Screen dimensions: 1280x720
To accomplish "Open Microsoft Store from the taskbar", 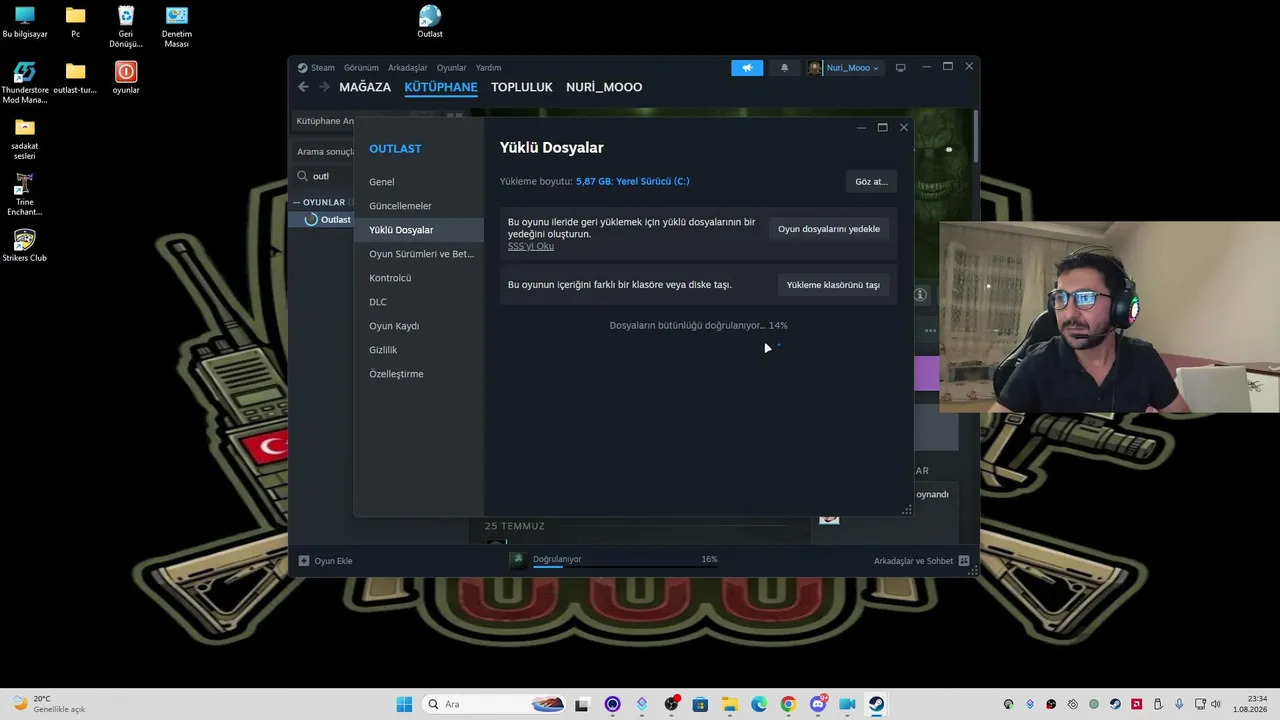I will pos(700,704).
